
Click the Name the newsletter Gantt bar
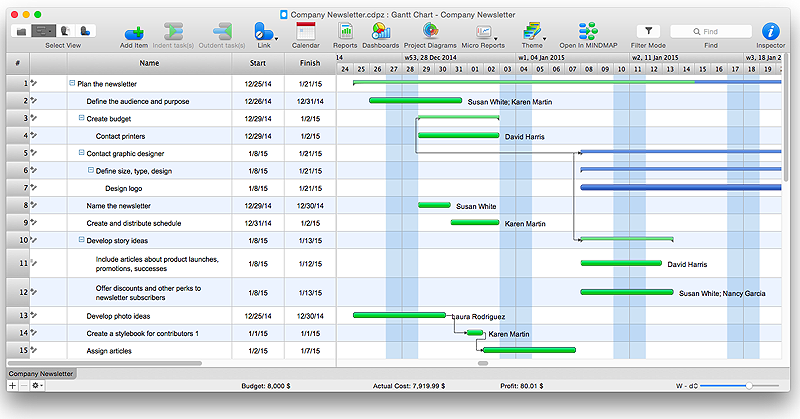434,205
